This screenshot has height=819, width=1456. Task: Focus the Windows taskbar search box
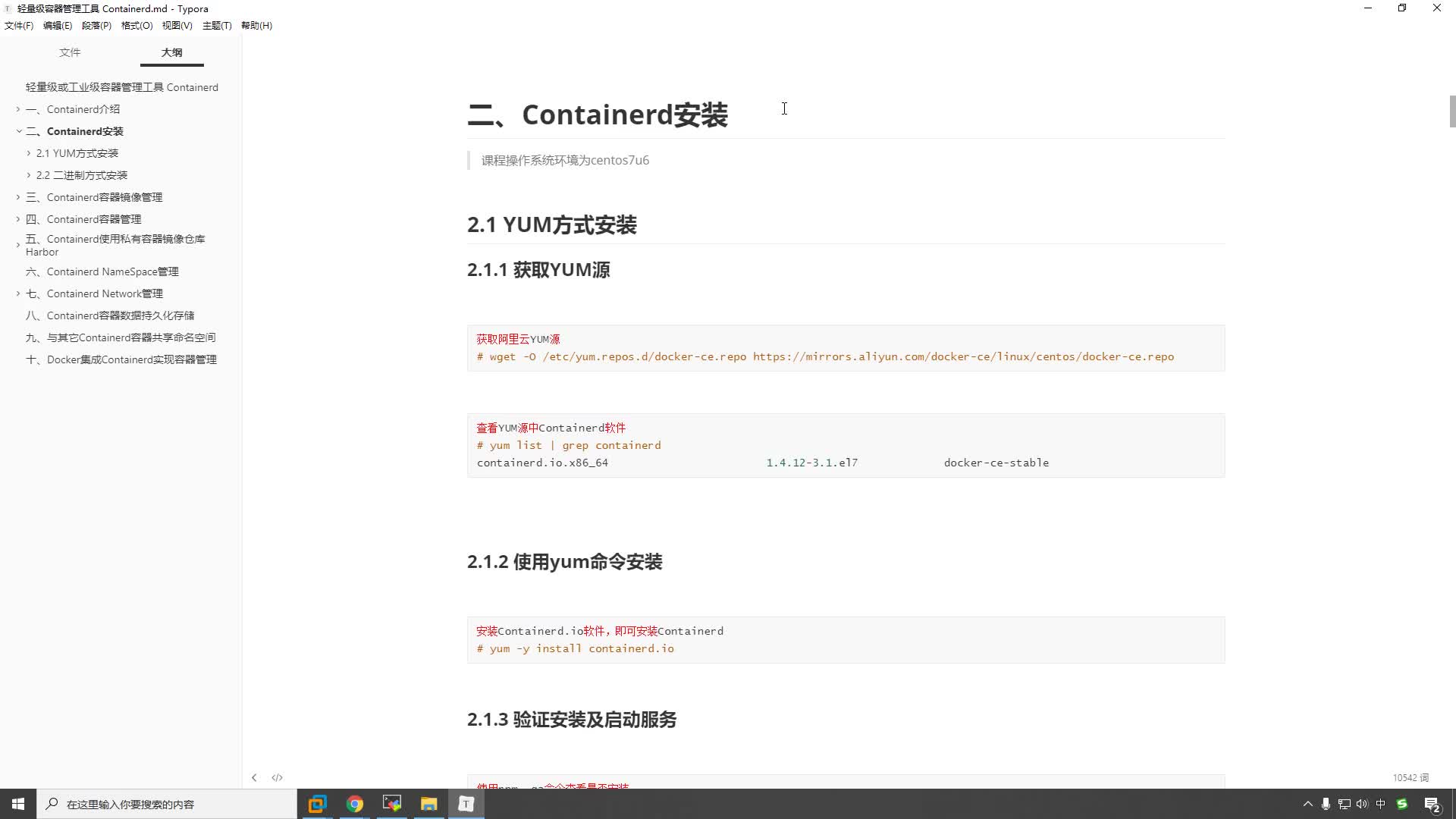point(167,804)
